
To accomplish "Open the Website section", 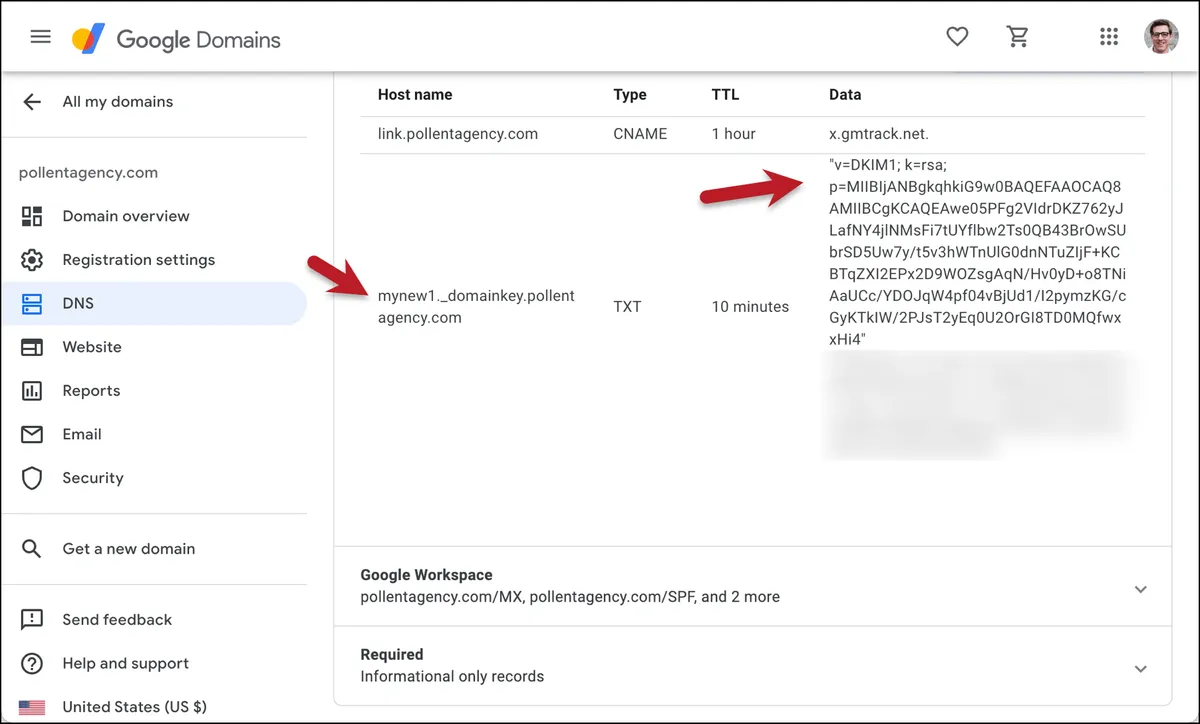I will (92, 347).
